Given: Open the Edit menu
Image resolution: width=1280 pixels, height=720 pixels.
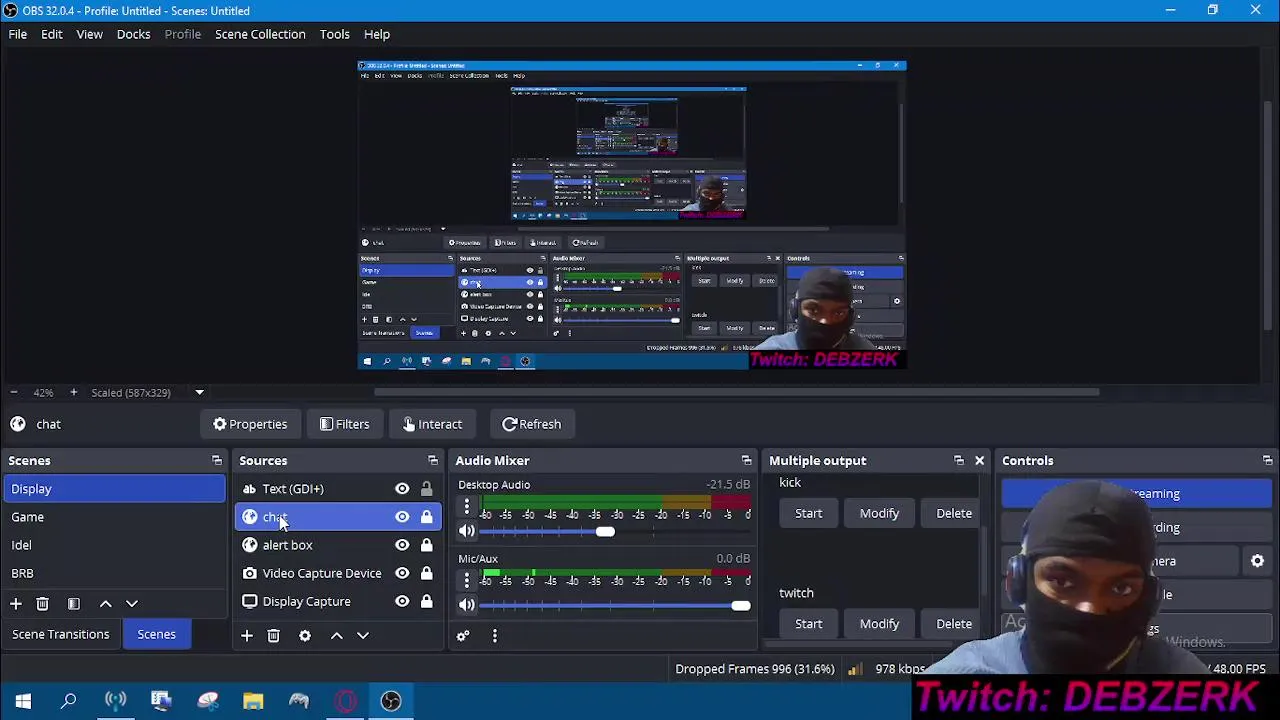Looking at the screenshot, I should pos(52,34).
